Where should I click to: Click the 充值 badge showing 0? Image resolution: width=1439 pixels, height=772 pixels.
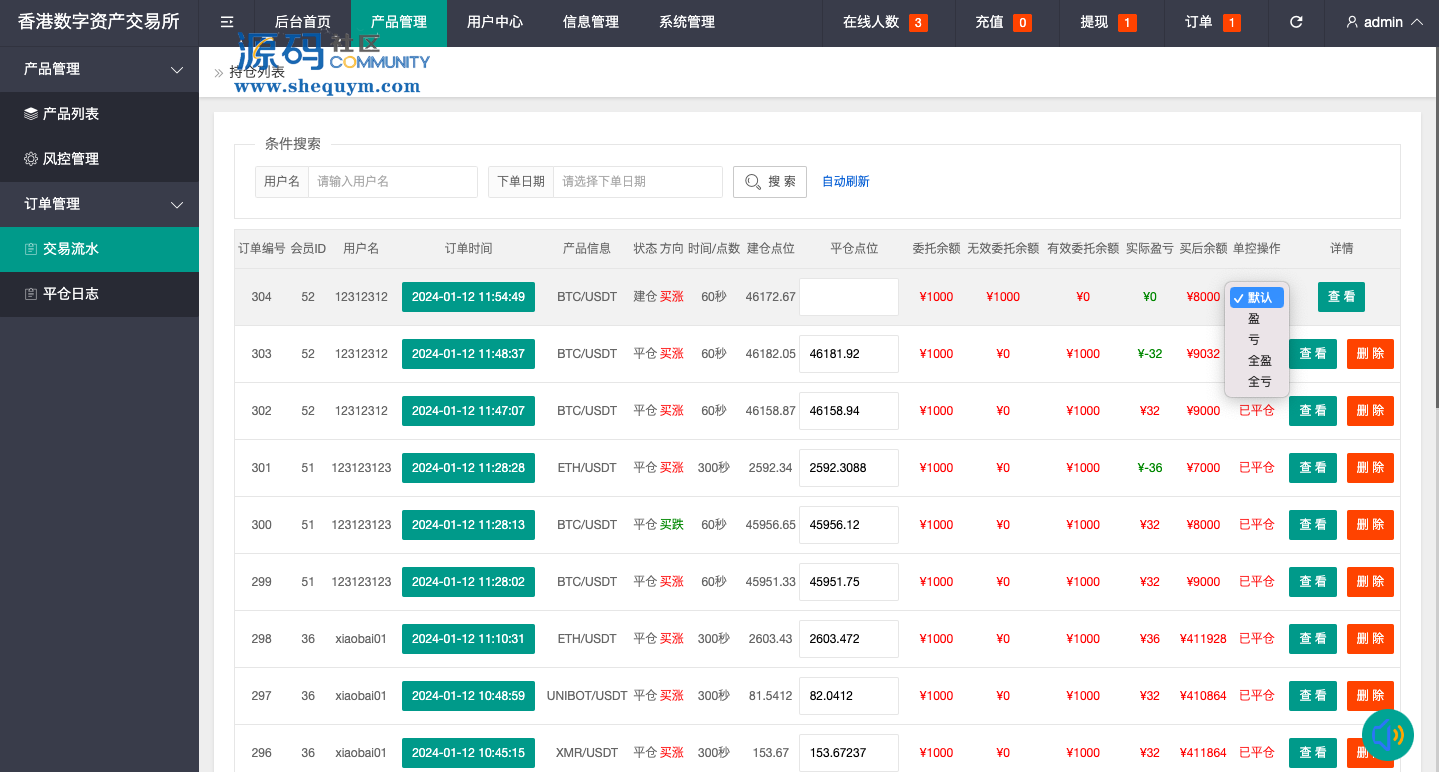[x=1022, y=22]
